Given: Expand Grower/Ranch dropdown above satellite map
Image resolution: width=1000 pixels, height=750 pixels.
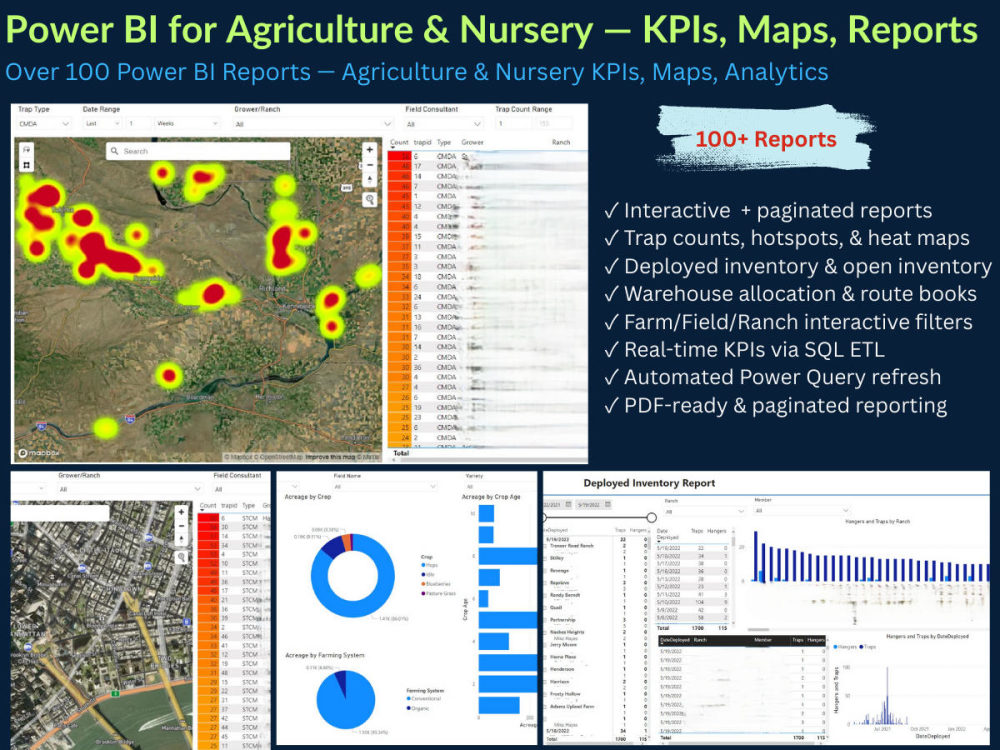Looking at the screenshot, I should [129, 489].
